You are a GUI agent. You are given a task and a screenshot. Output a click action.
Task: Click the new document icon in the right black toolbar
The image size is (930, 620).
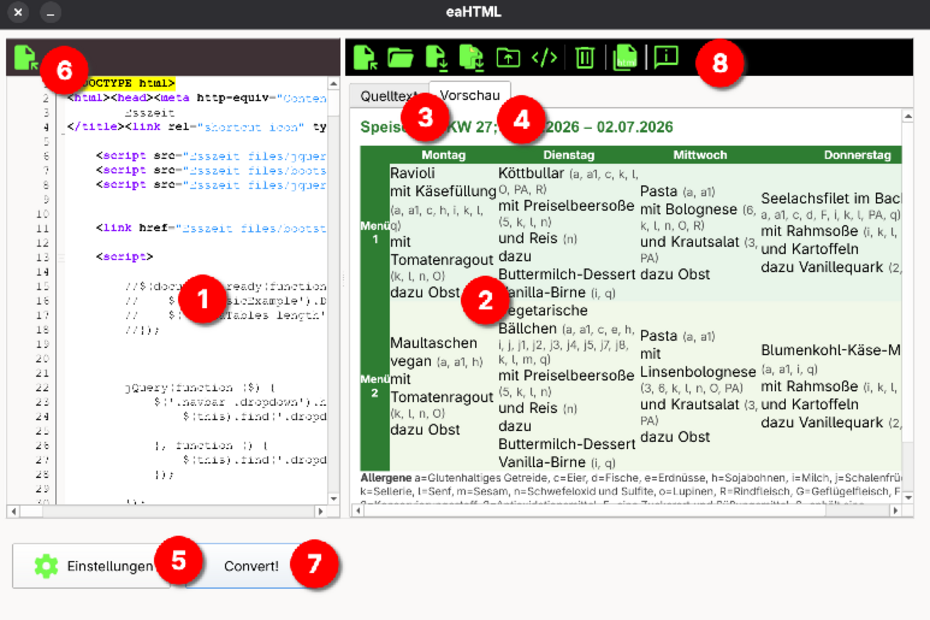(365, 58)
